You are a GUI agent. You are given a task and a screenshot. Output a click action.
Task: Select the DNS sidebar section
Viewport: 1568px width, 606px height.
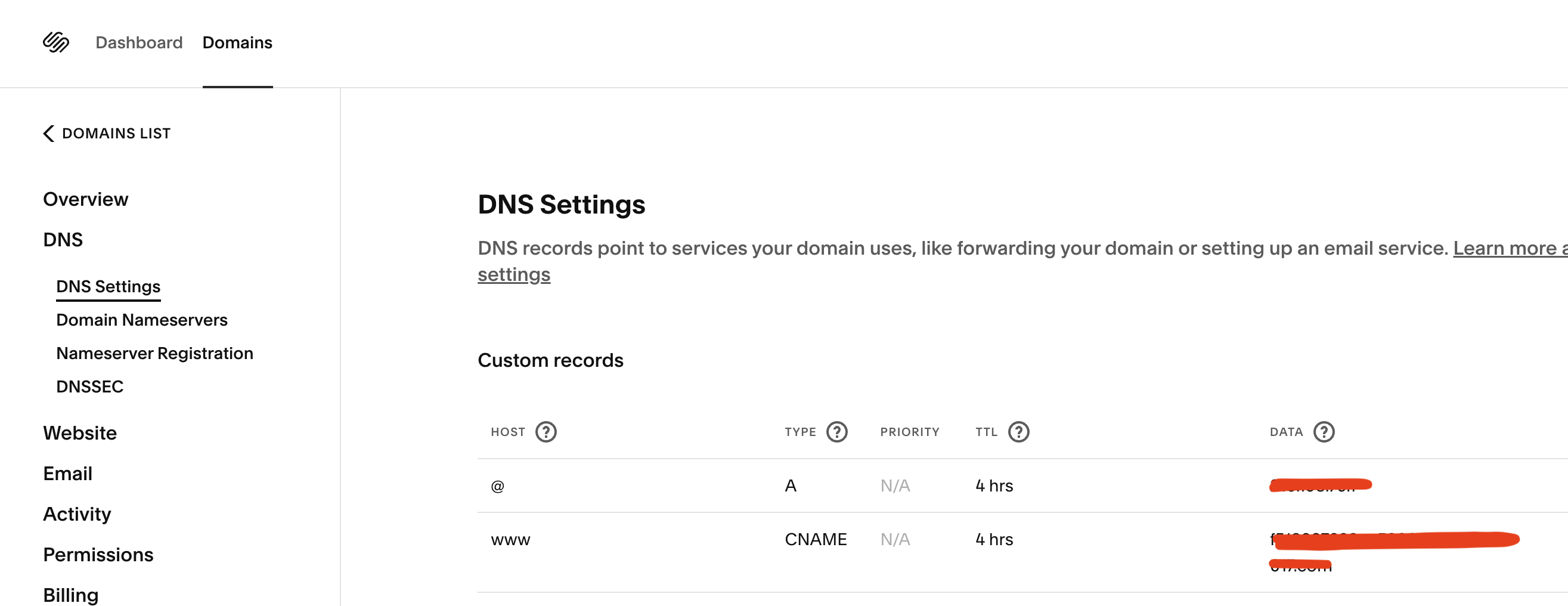[x=63, y=239]
